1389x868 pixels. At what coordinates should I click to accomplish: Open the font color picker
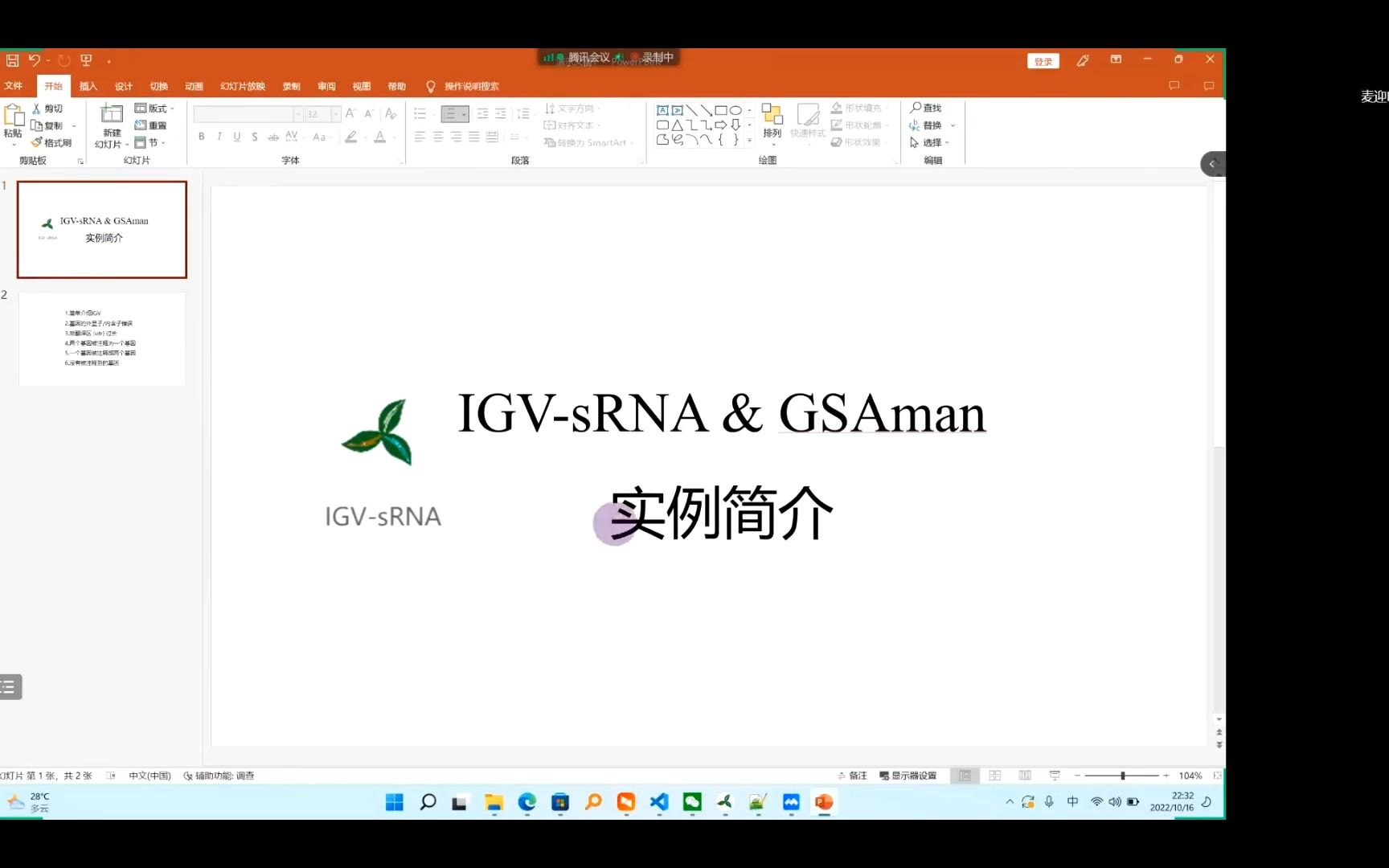click(380, 137)
